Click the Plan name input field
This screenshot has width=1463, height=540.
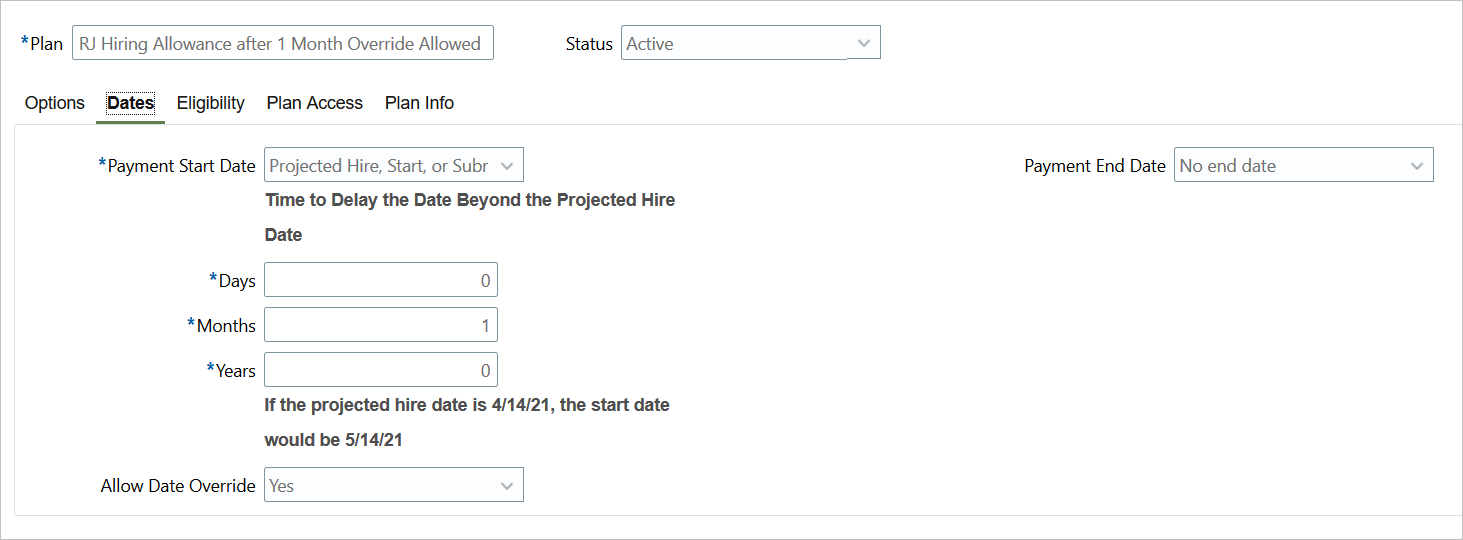pyautogui.click(x=282, y=44)
